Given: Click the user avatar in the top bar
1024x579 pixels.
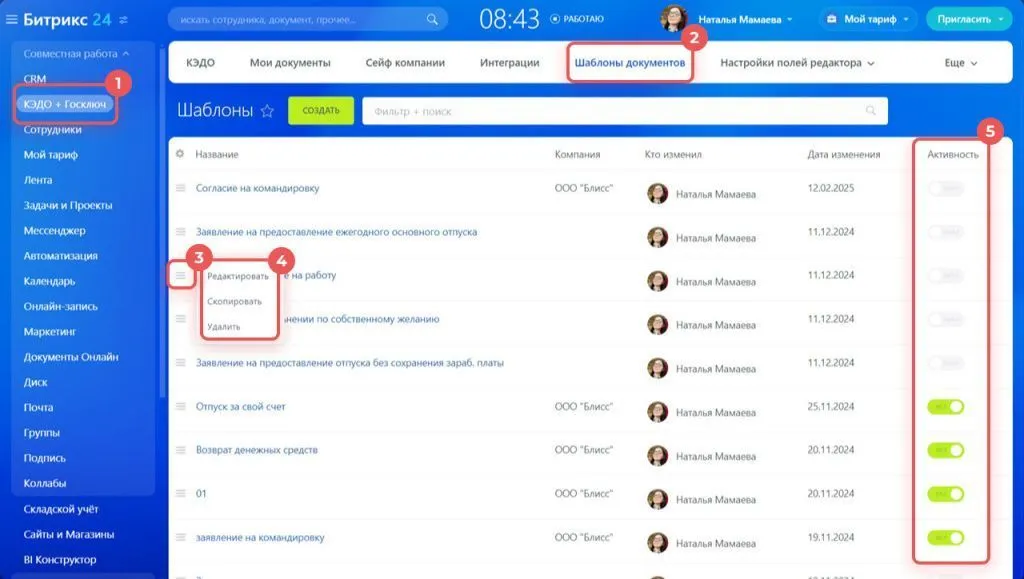Looking at the screenshot, I should click(674, 19).
